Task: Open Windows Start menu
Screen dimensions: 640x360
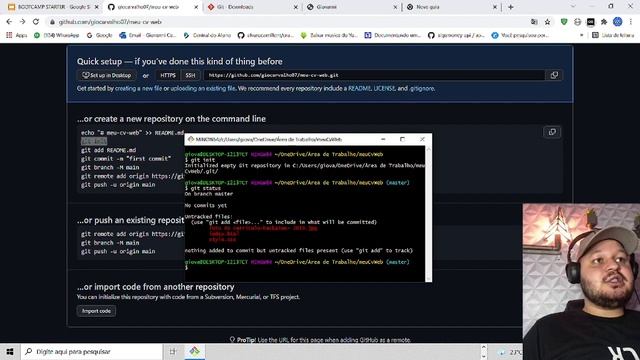Action: (x=10, y=351)
